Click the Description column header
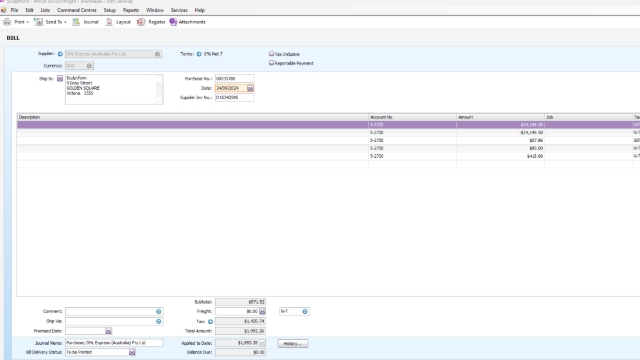Viewport: 640px width, 360px height. [193, 117]
